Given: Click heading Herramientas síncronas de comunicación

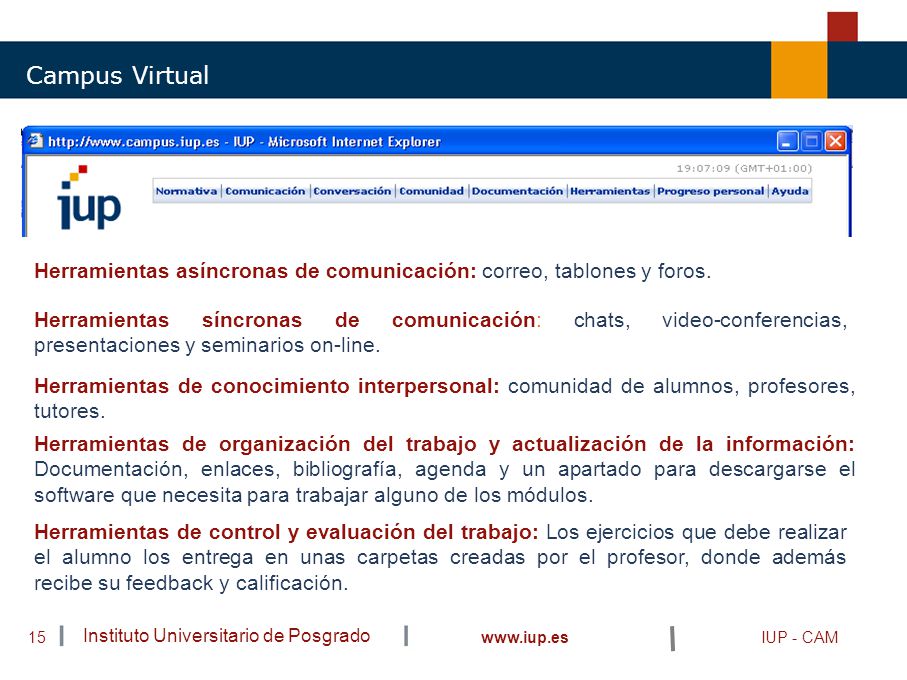Looking at the screenshot, I should pyautogui.click(x=287, y=320).
